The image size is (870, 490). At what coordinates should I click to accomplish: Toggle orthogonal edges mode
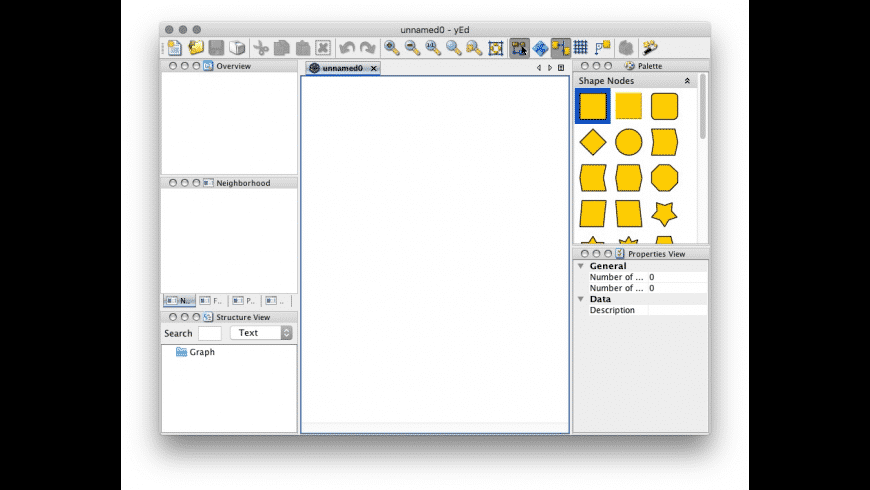point(560,48)
